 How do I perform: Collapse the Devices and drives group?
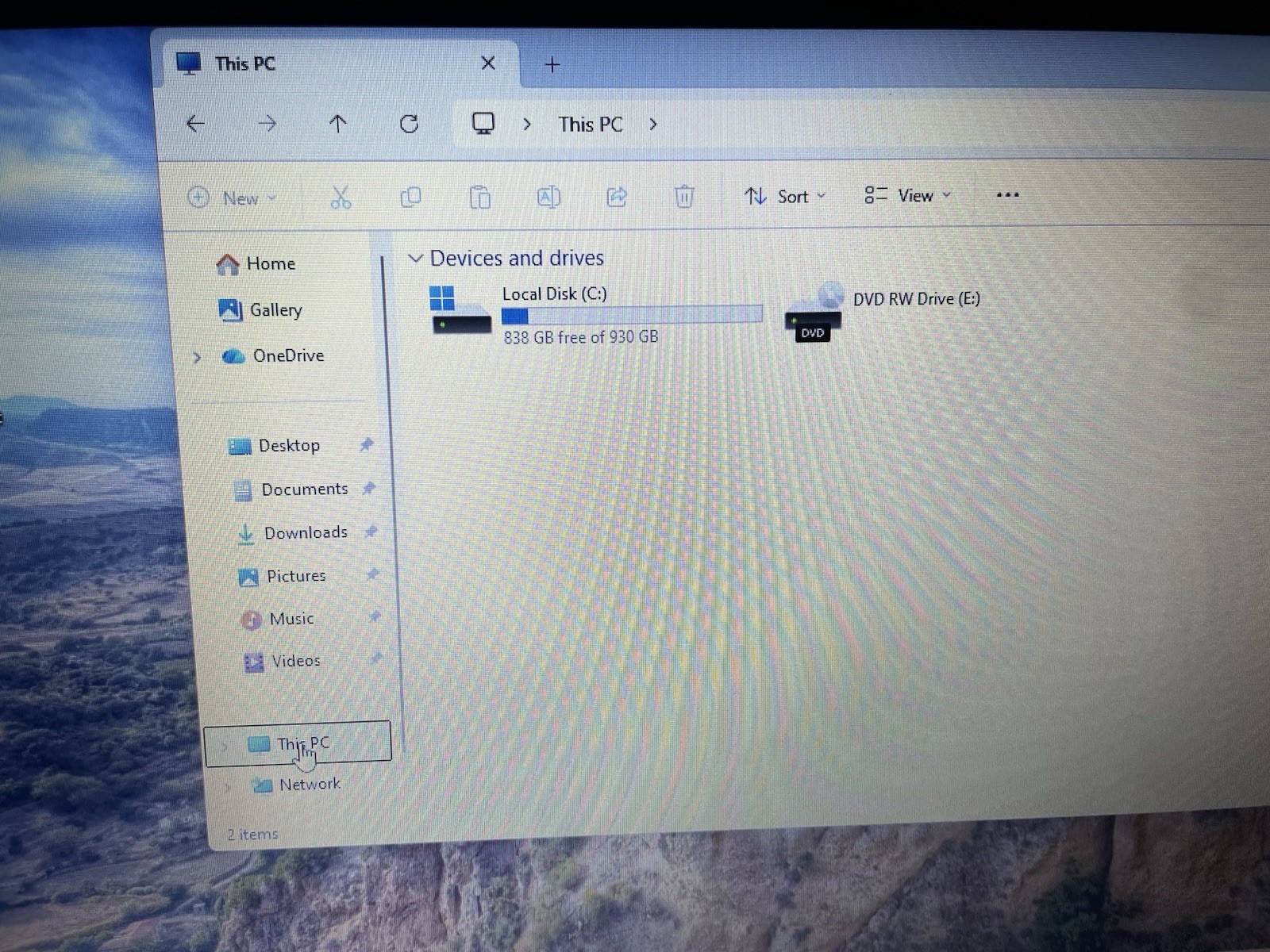(x=415, y=259)
